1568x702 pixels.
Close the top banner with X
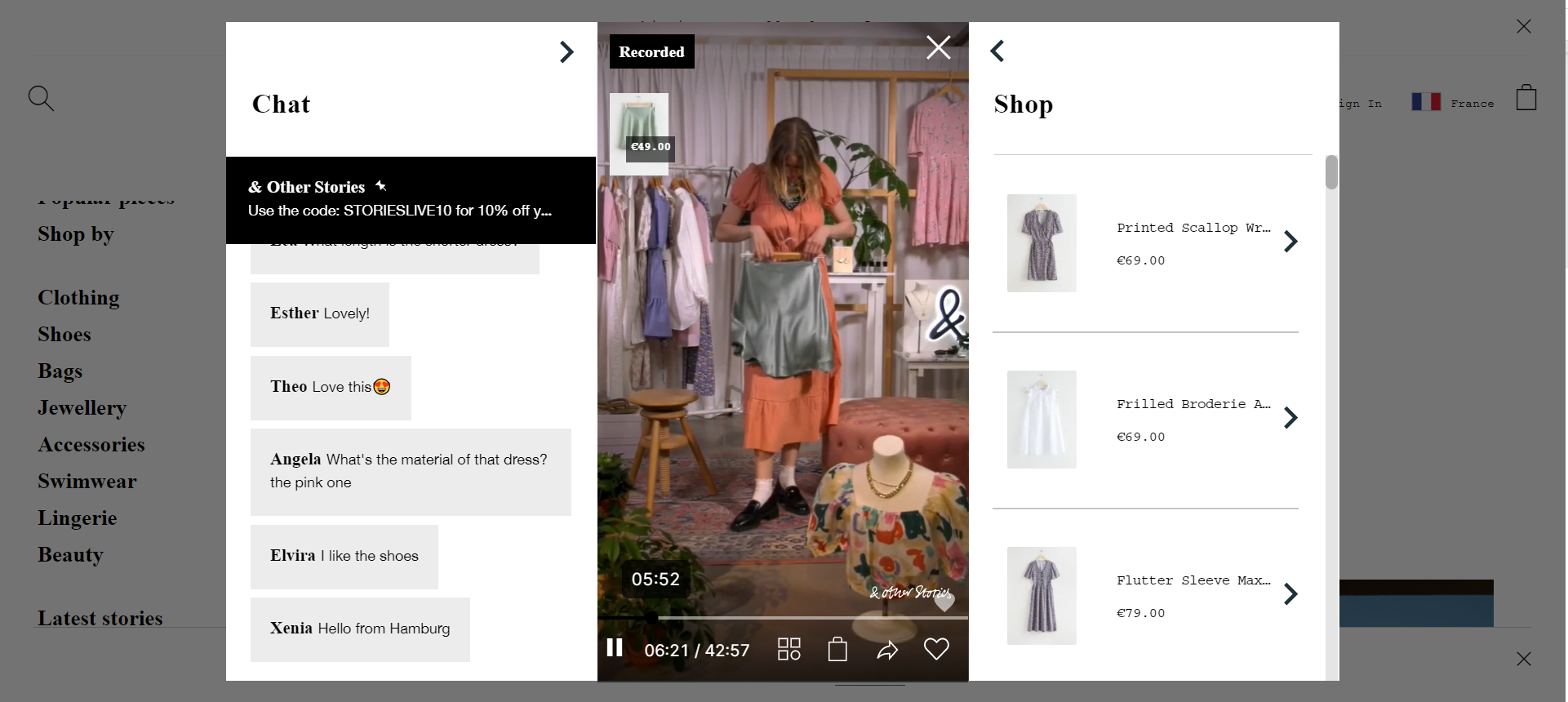tap(1524, 26)
